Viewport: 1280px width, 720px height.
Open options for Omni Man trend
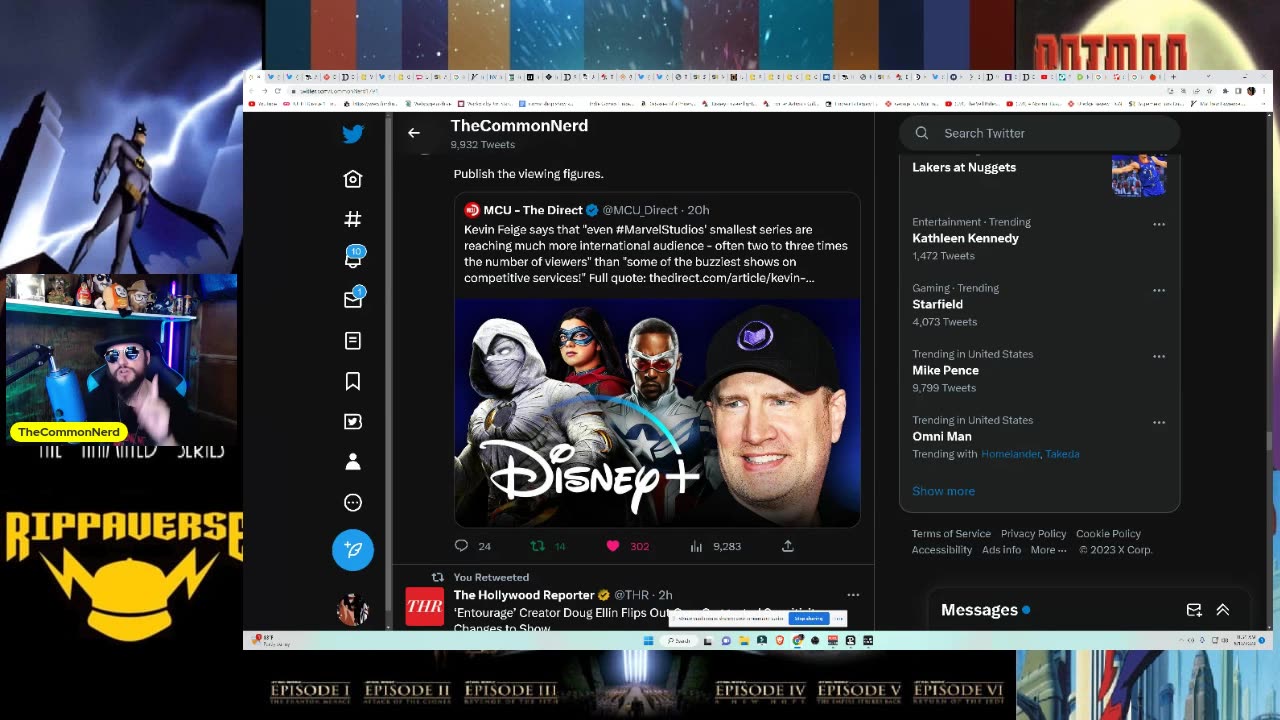coord(1159,422)
